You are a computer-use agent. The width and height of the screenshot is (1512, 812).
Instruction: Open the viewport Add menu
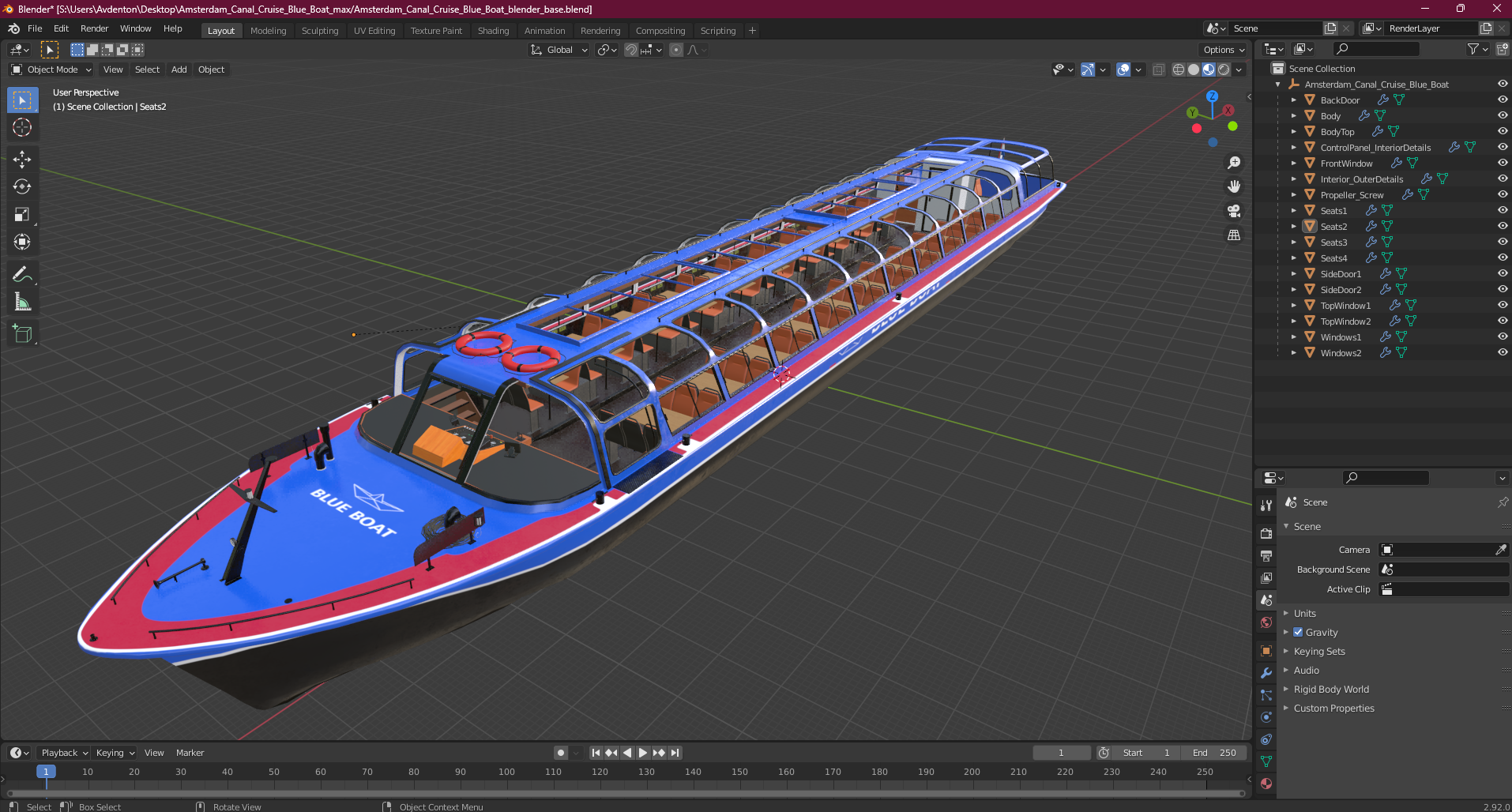click(x=179, y=70)
